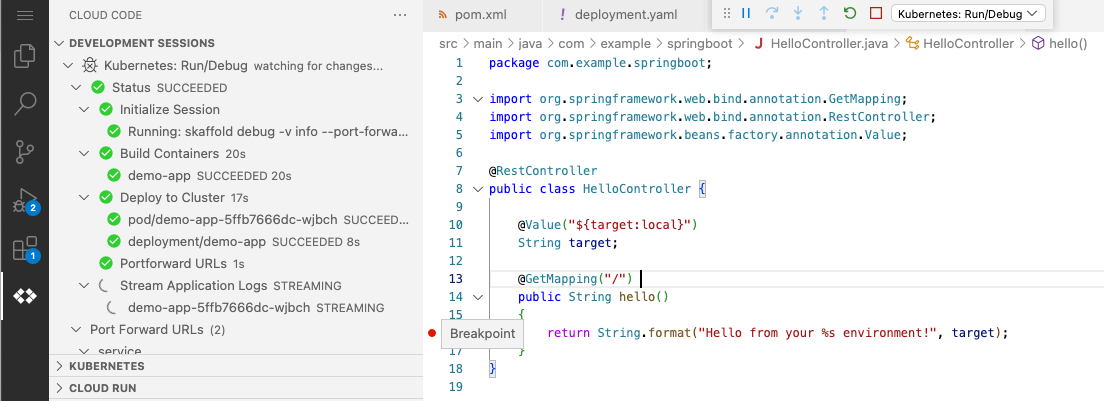The width and height of the screenshot is (1104, 401).
Task: Open the Run and Debug view icon
Action: (x=25, y=199)
